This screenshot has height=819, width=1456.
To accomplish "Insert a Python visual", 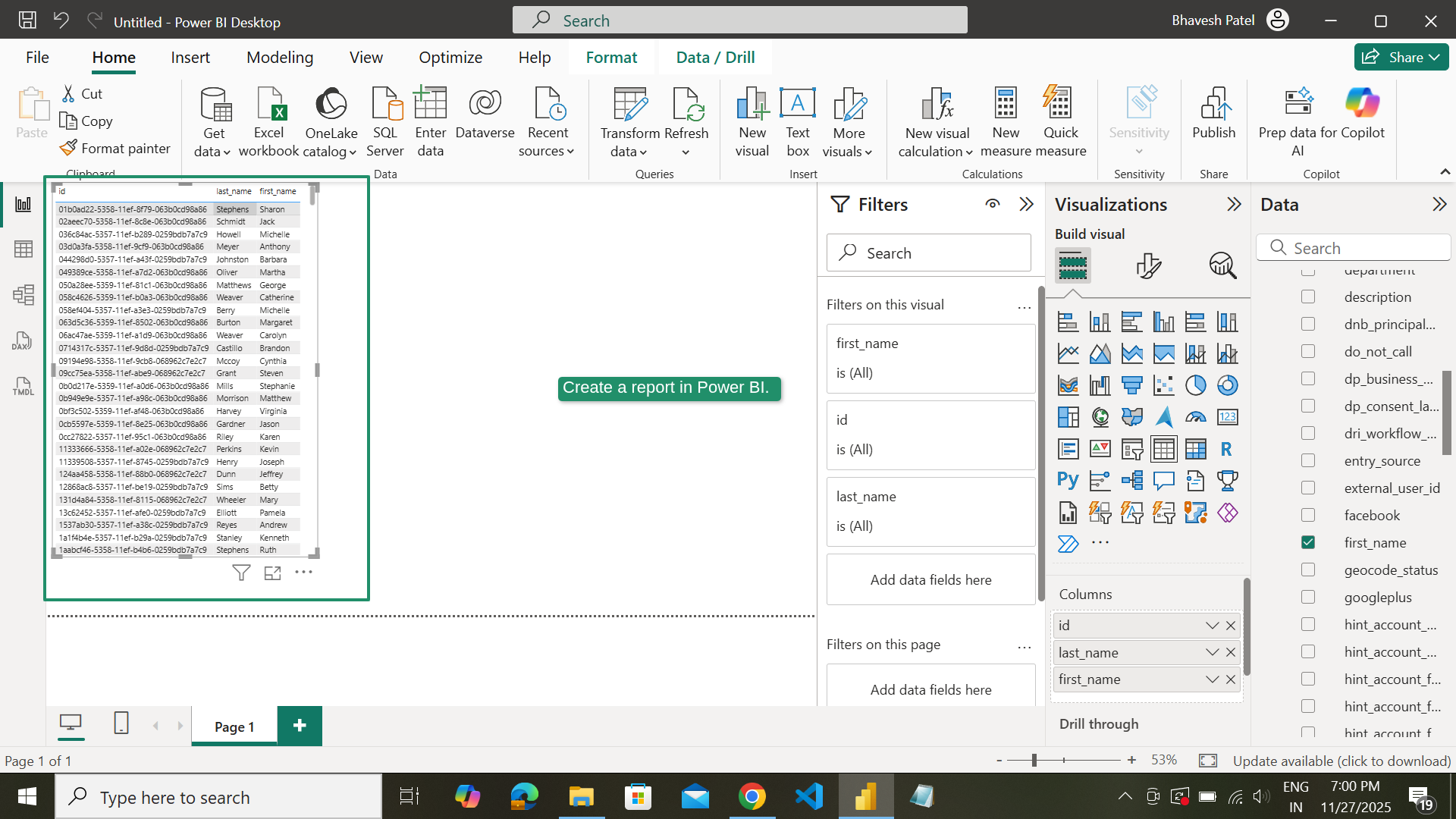I will (1068, 480).
